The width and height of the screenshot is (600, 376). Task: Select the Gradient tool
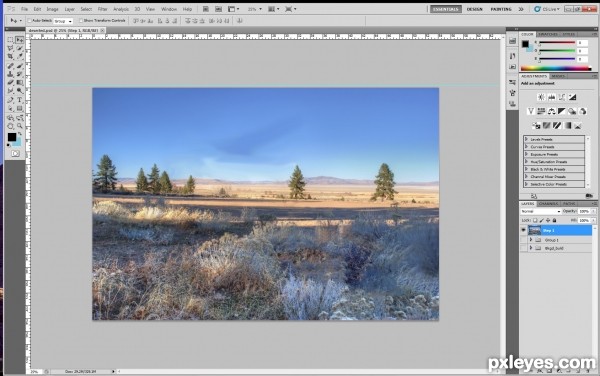[20, 82]
